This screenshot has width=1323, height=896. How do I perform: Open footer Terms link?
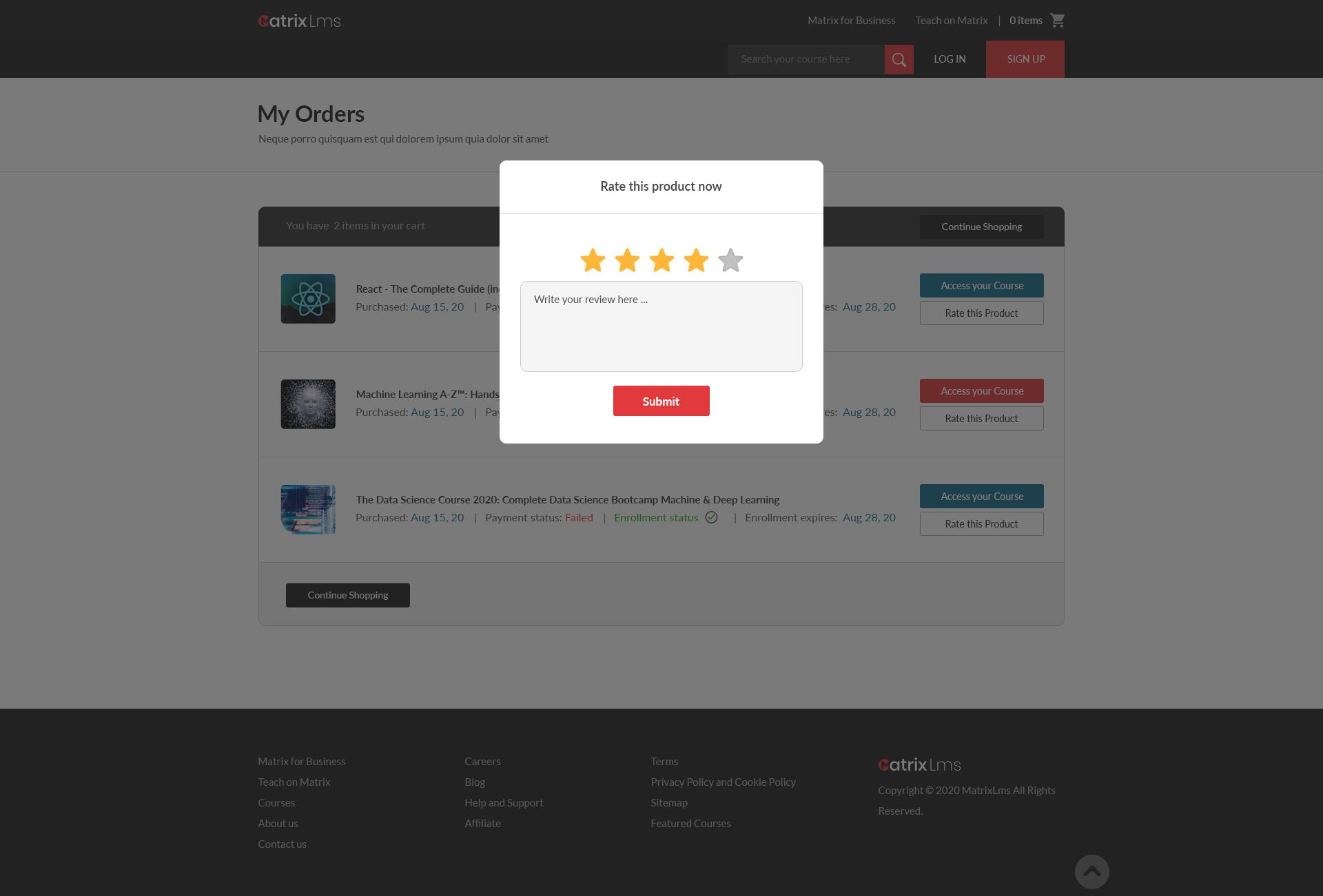[x=664, y=761]
